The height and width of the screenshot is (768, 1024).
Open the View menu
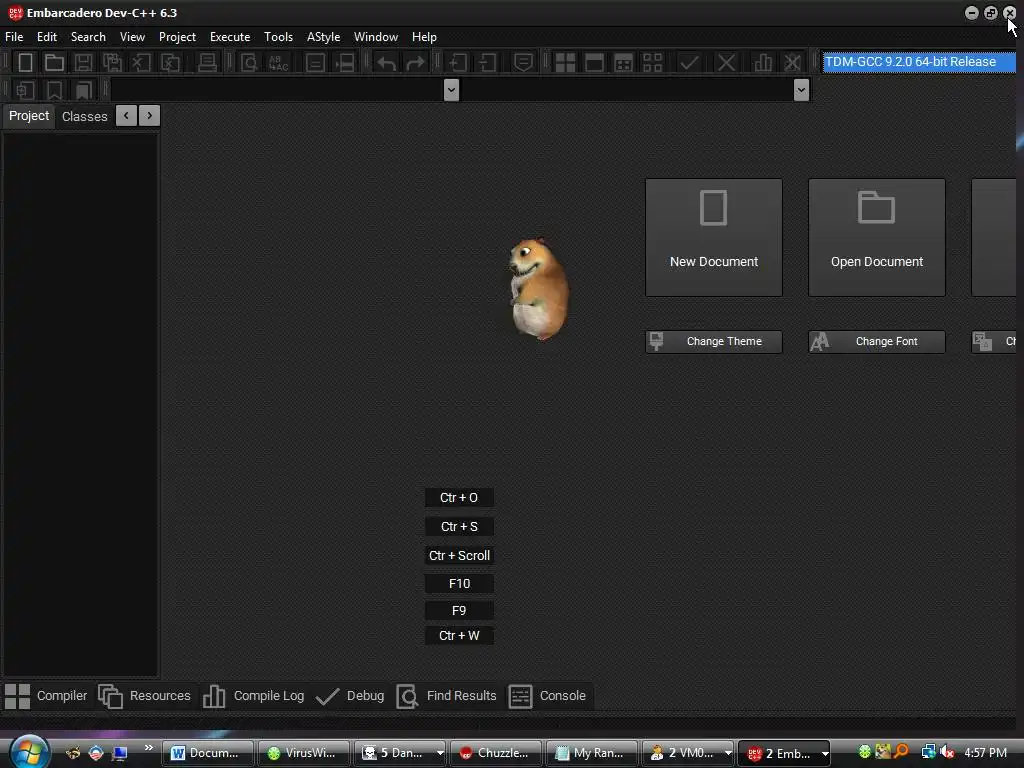pos(133,37)
